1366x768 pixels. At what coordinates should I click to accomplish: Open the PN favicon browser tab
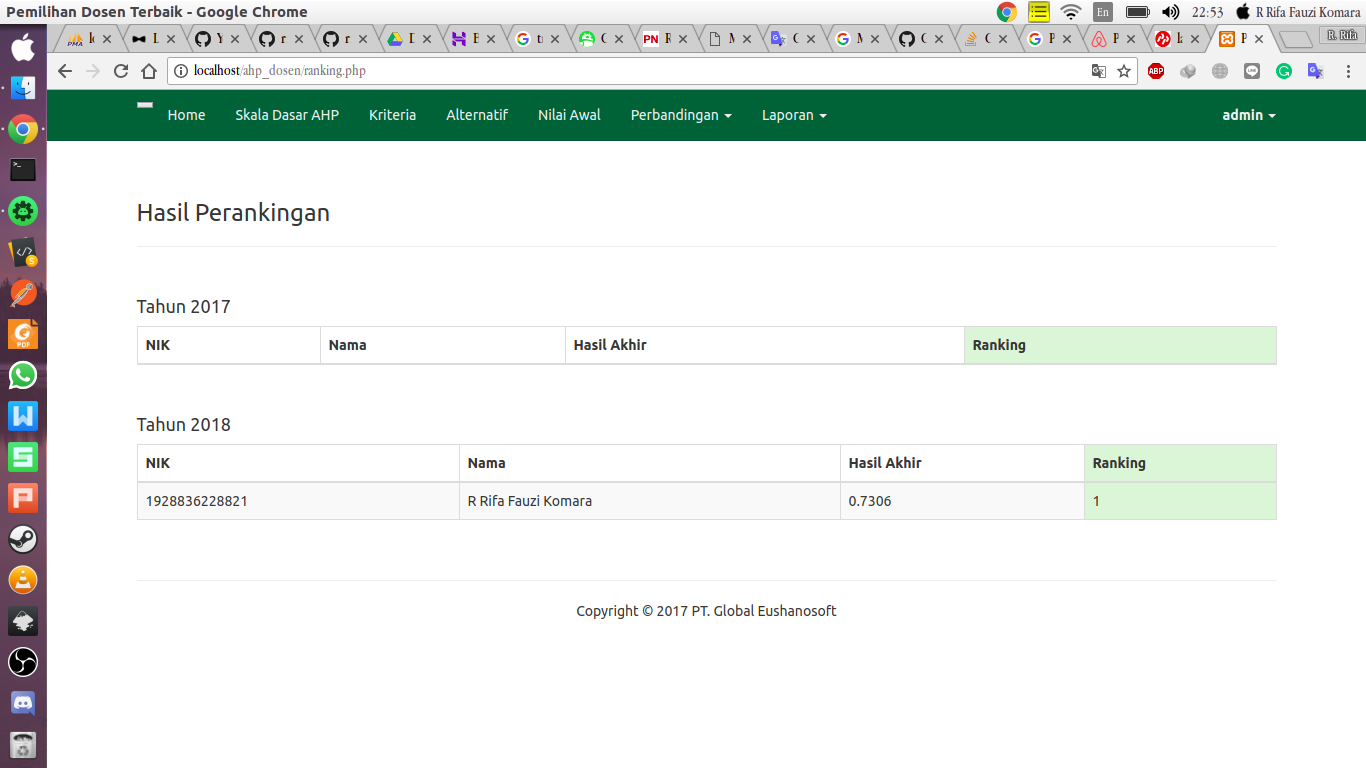[x=665, y=39]
